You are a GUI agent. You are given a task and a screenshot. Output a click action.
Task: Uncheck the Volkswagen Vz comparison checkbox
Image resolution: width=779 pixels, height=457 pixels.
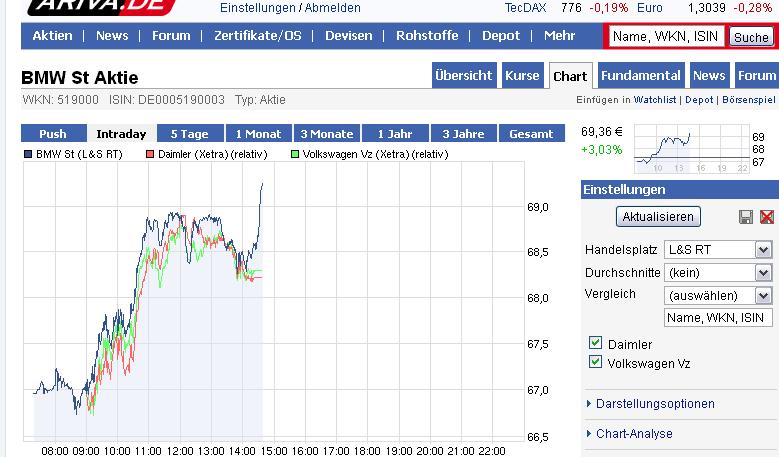(596, 363)
